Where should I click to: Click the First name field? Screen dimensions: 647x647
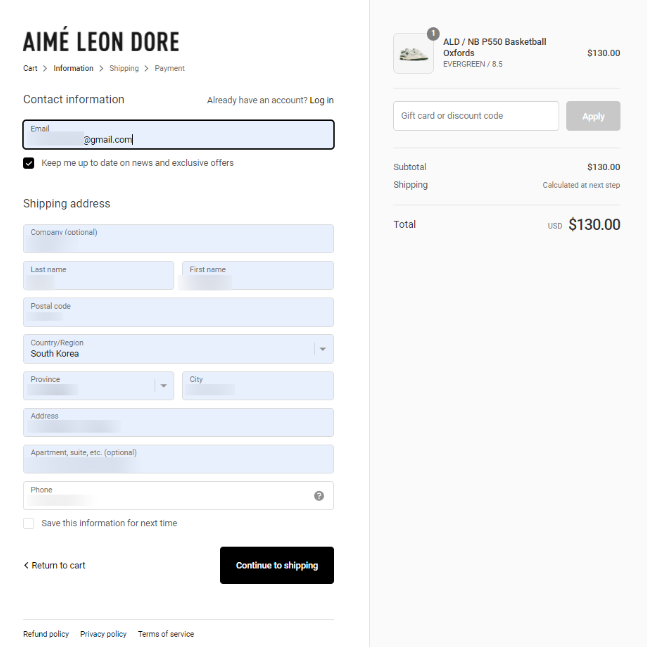[258, 275]
